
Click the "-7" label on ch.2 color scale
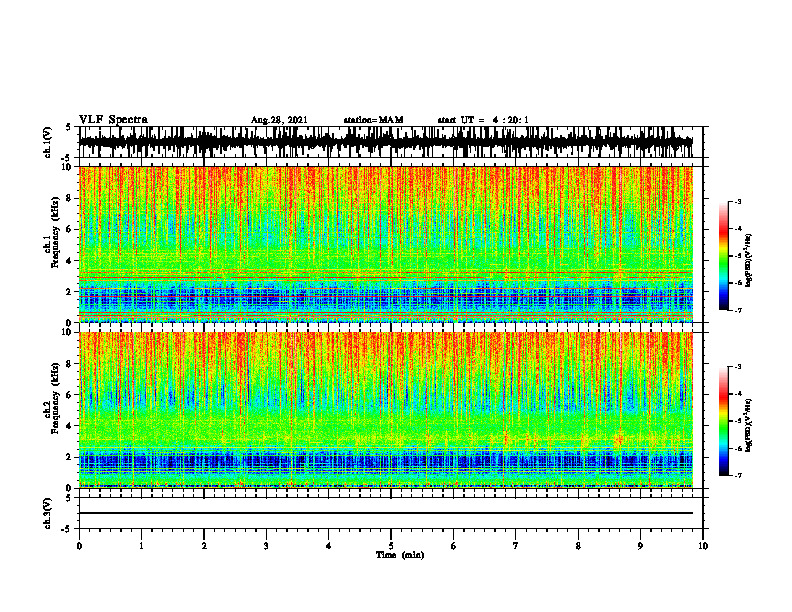[x=738, y=475]
